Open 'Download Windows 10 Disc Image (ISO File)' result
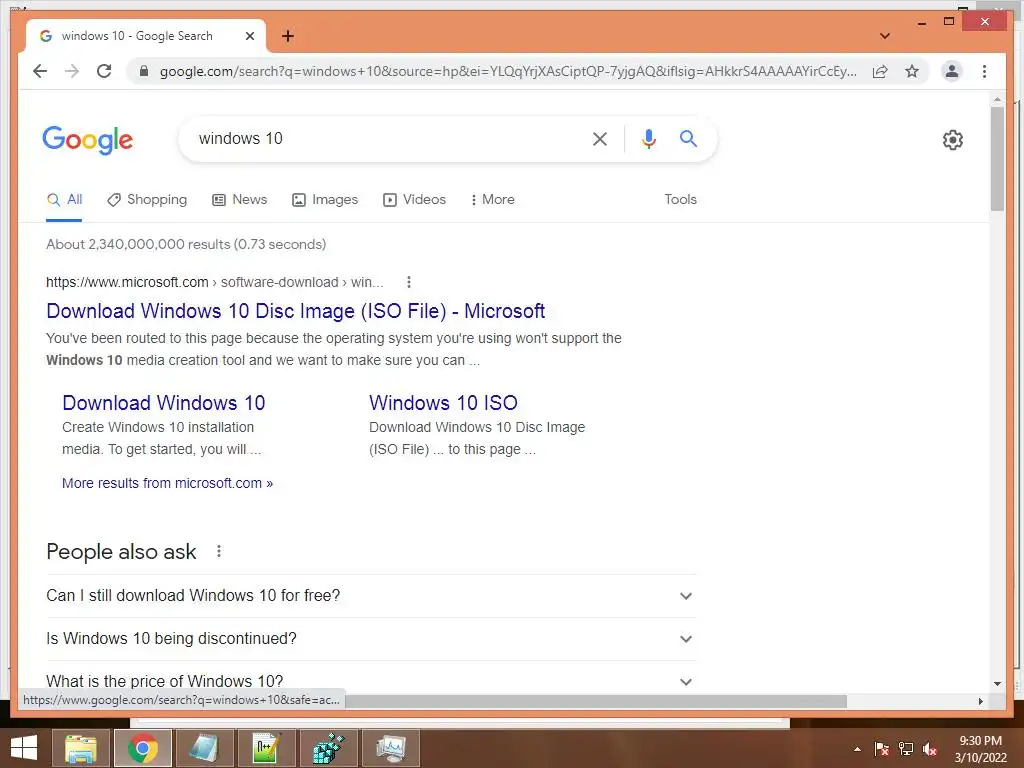The height and width of the screenshot is (768, 1024). [x=295, y=311]
